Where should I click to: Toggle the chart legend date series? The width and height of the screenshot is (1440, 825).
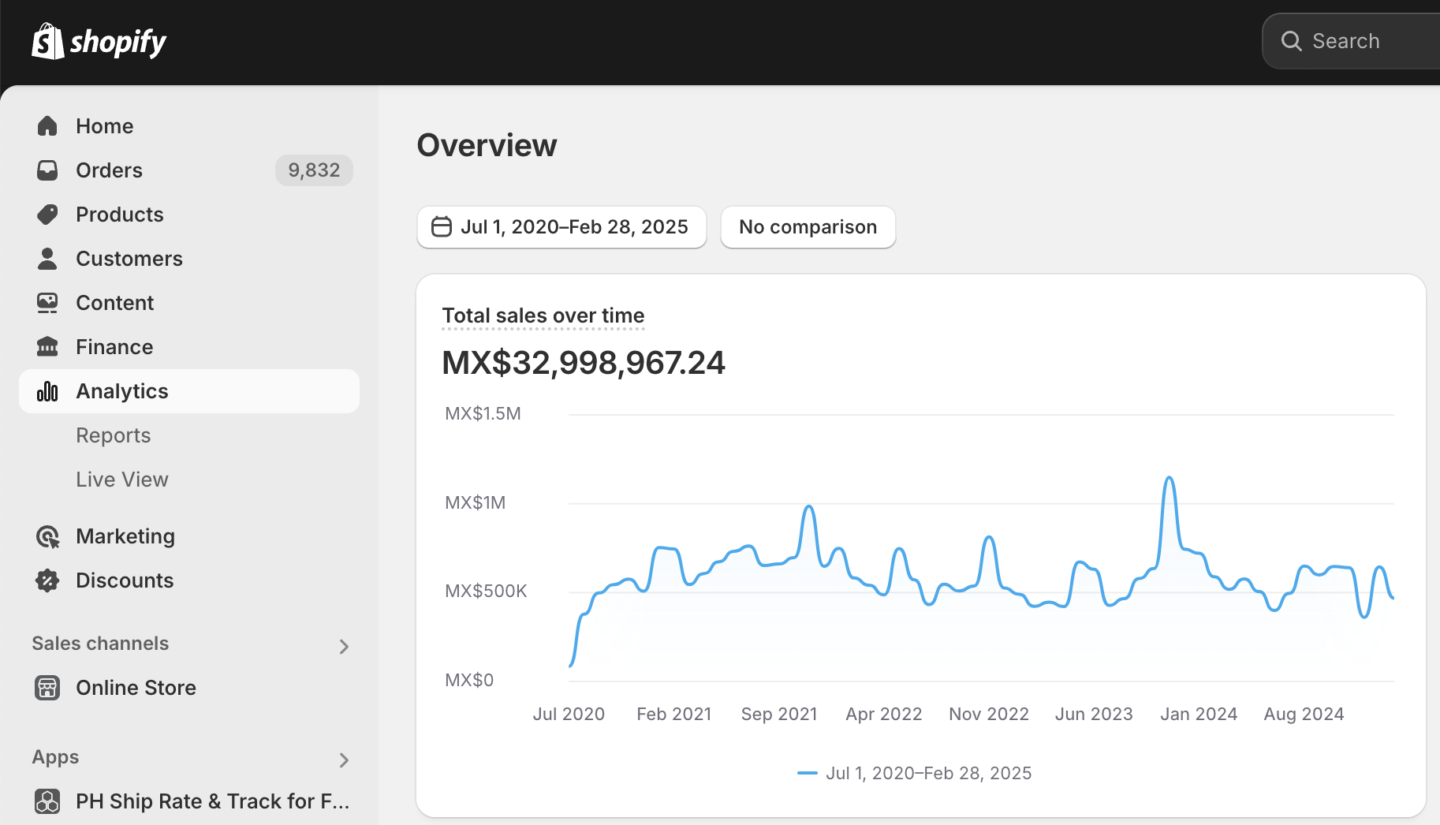915,773
